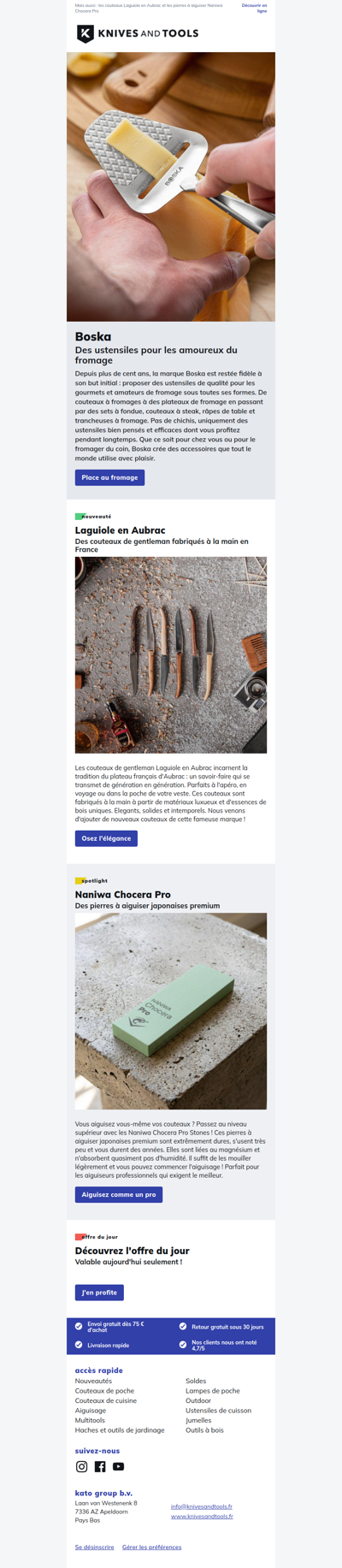
Task: Click the Osez l'élégance button
Action: [106, 838]
